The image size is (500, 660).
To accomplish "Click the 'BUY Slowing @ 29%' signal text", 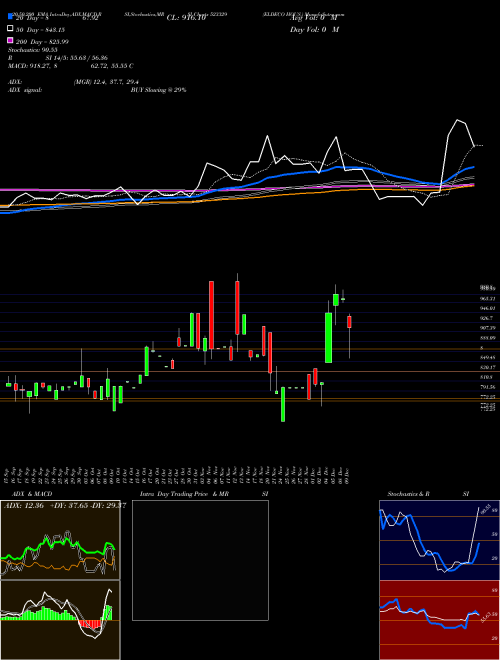I will [158, 90].
